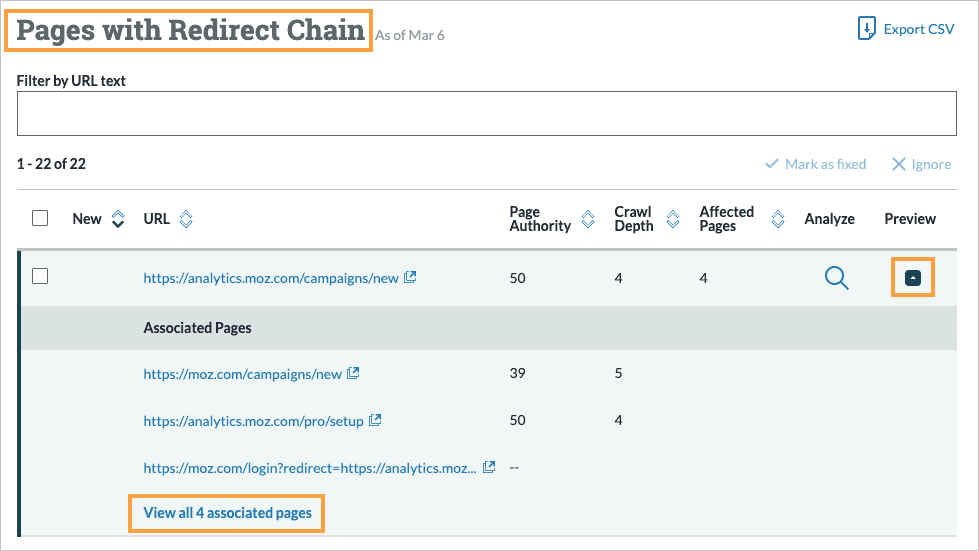Open external link icon beside analytics.moz.com/campaigns/new

410,278
